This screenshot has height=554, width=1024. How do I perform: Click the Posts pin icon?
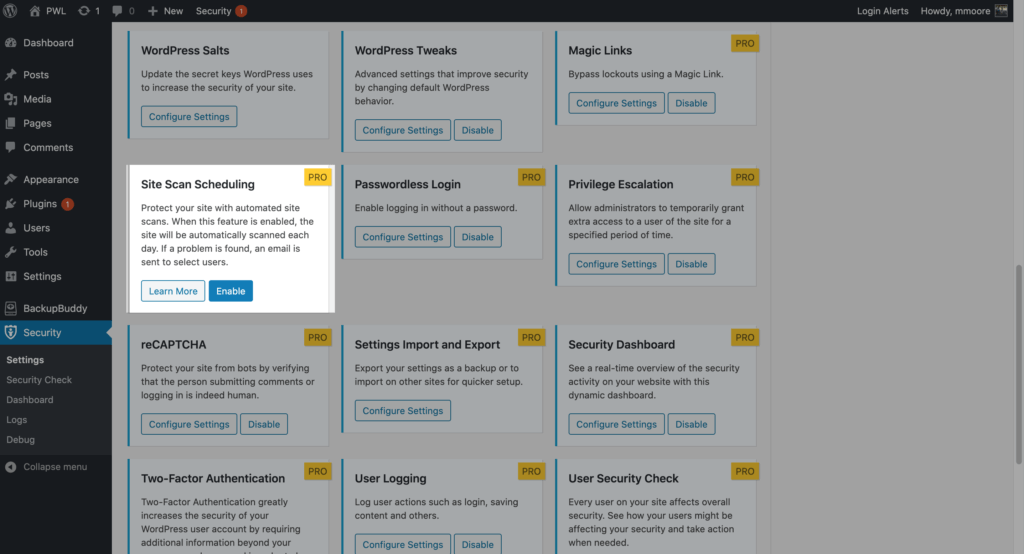(x=10, y=74)
